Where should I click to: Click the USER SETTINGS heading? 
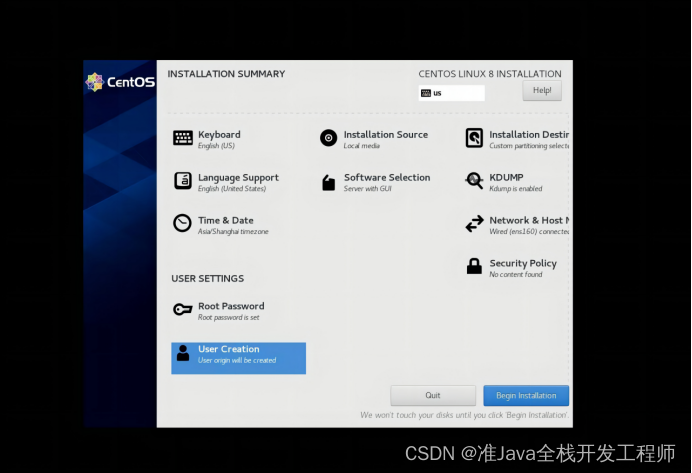tap(207, 278)
